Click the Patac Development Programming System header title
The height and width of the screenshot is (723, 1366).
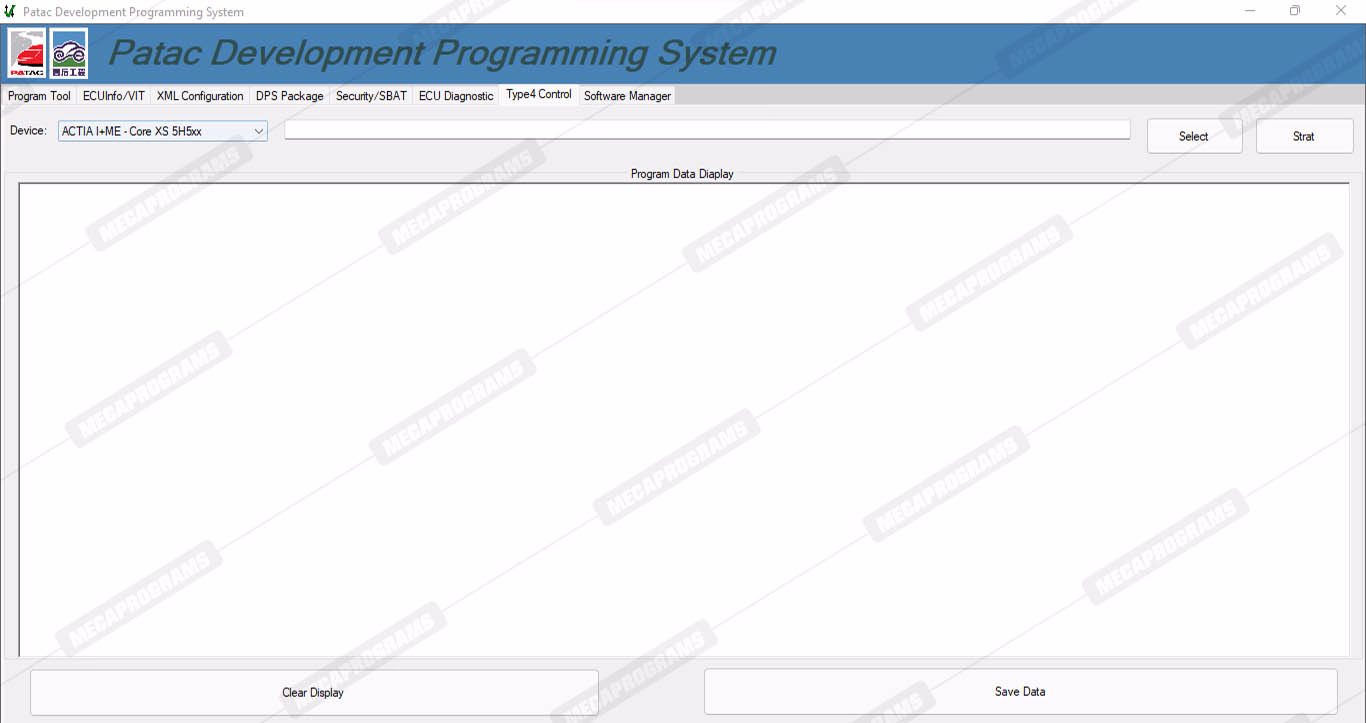[x=442, y=53]
